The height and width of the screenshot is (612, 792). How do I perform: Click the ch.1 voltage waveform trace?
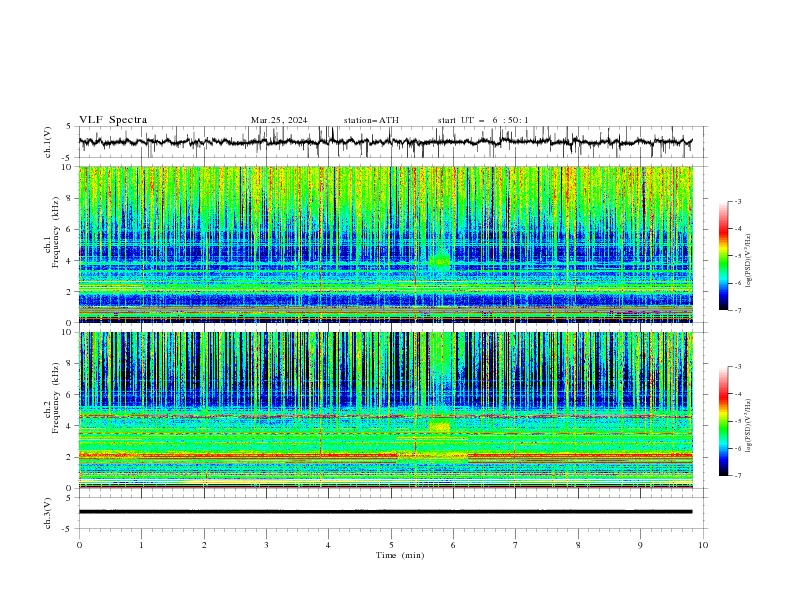coord(385,142)
